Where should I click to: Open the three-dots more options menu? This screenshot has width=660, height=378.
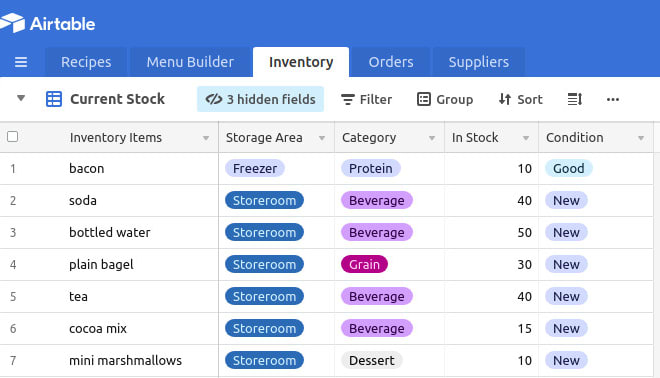(x=613, y=99)
